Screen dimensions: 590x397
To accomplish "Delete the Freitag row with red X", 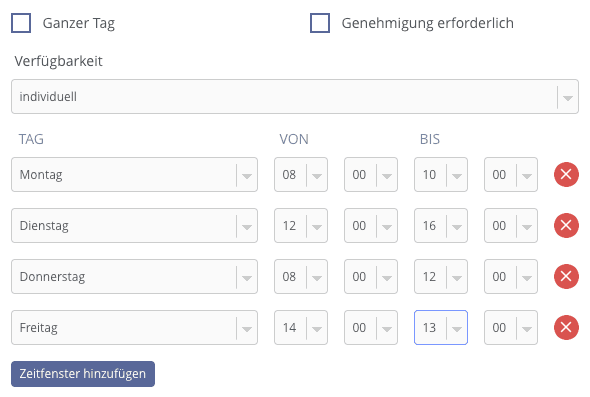I will click(x=566, y=327).
